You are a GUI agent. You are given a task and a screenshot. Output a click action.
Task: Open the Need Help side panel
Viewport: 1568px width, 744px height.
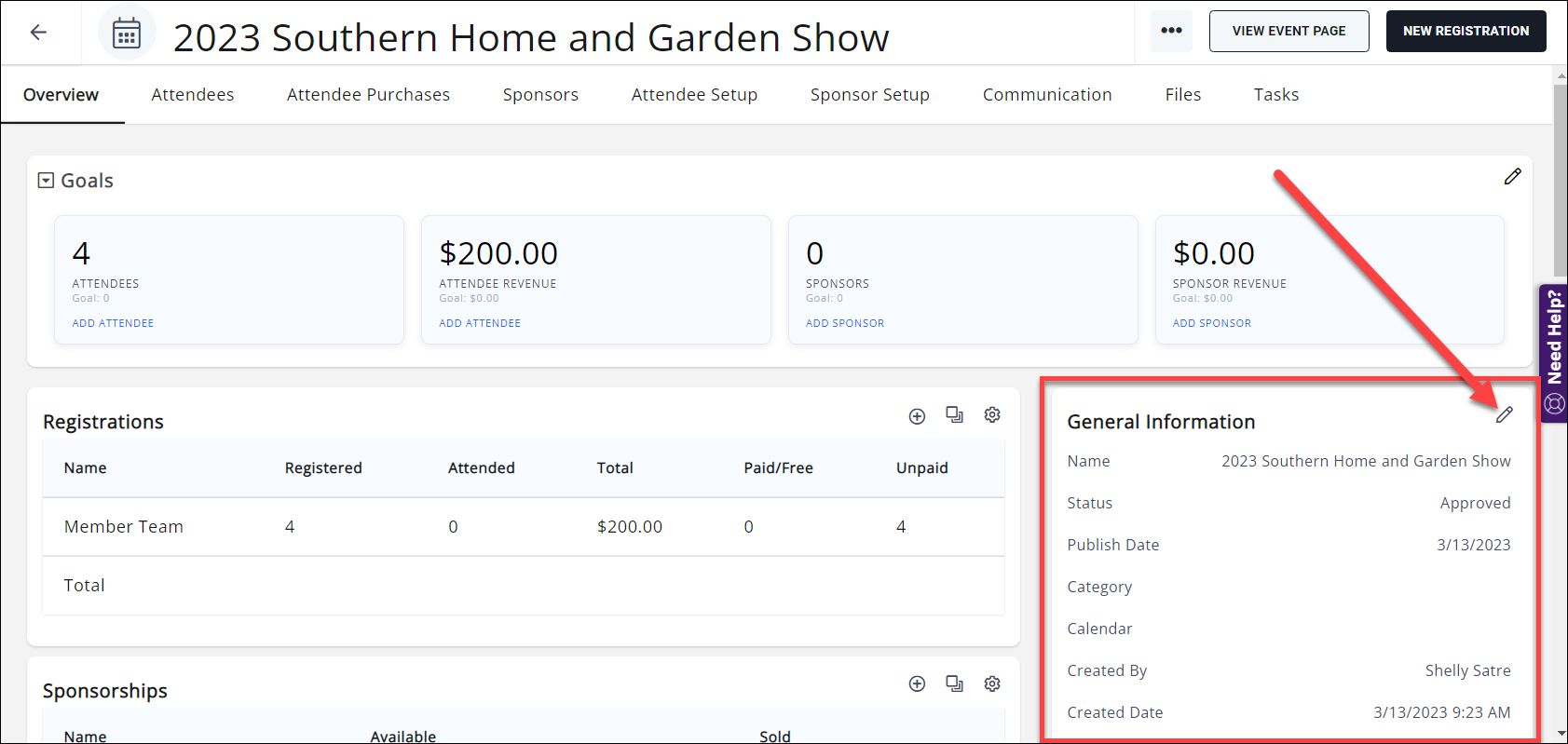1553,354
